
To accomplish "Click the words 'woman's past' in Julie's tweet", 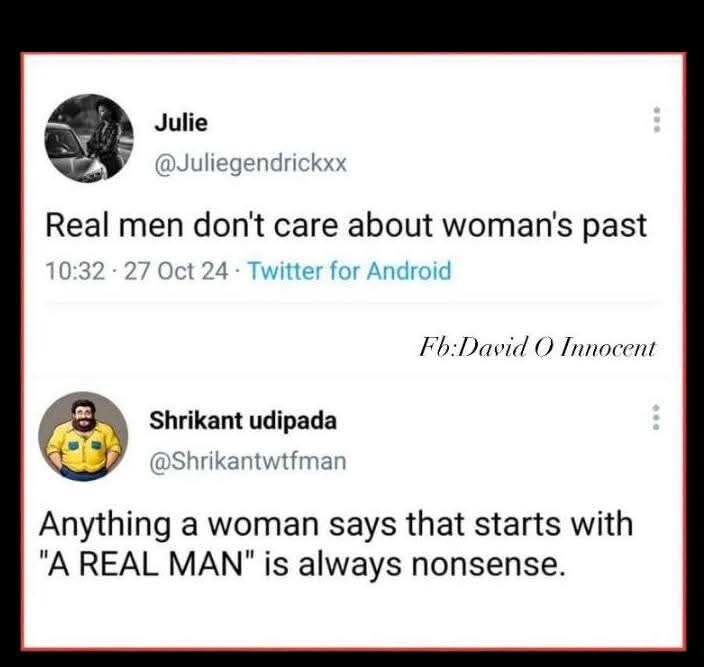I will [545, 226].
